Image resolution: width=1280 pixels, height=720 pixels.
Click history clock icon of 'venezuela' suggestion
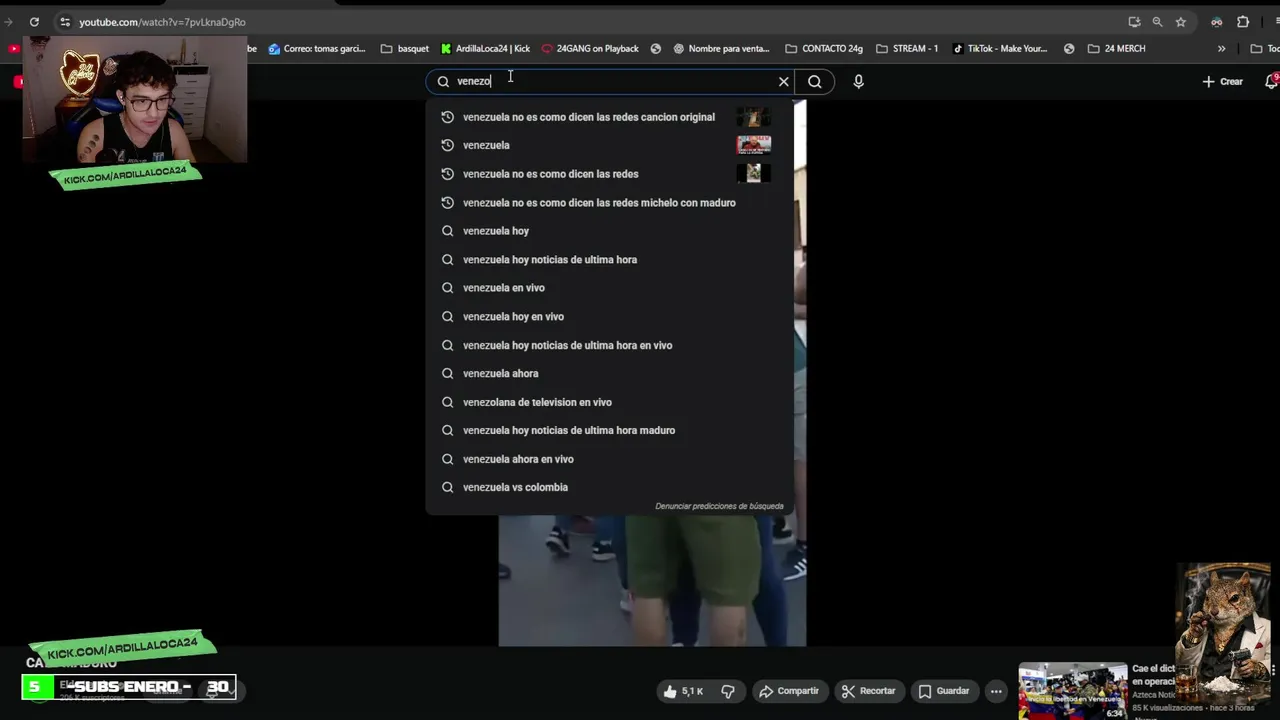[447, 145]
